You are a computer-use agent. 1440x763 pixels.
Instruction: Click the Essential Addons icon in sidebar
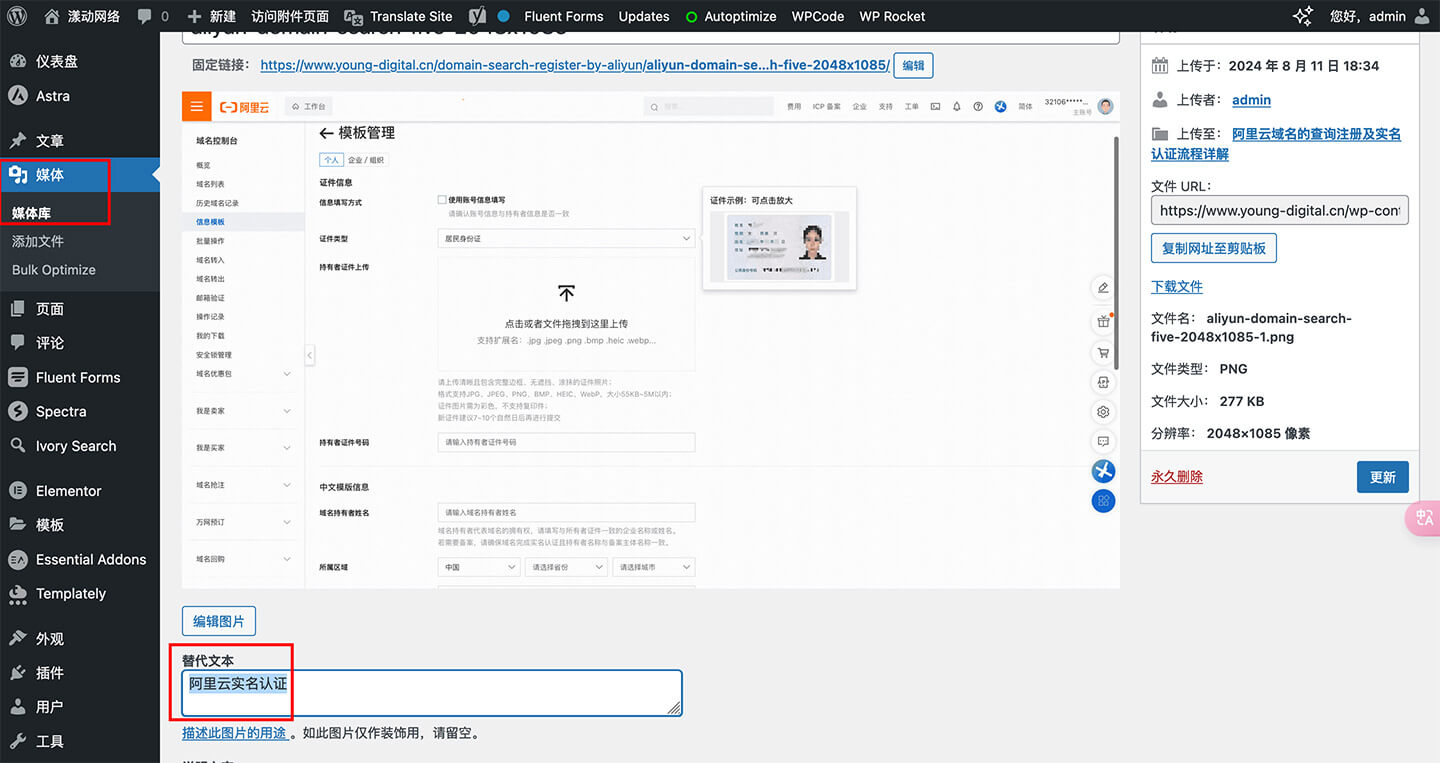point(18,559)
